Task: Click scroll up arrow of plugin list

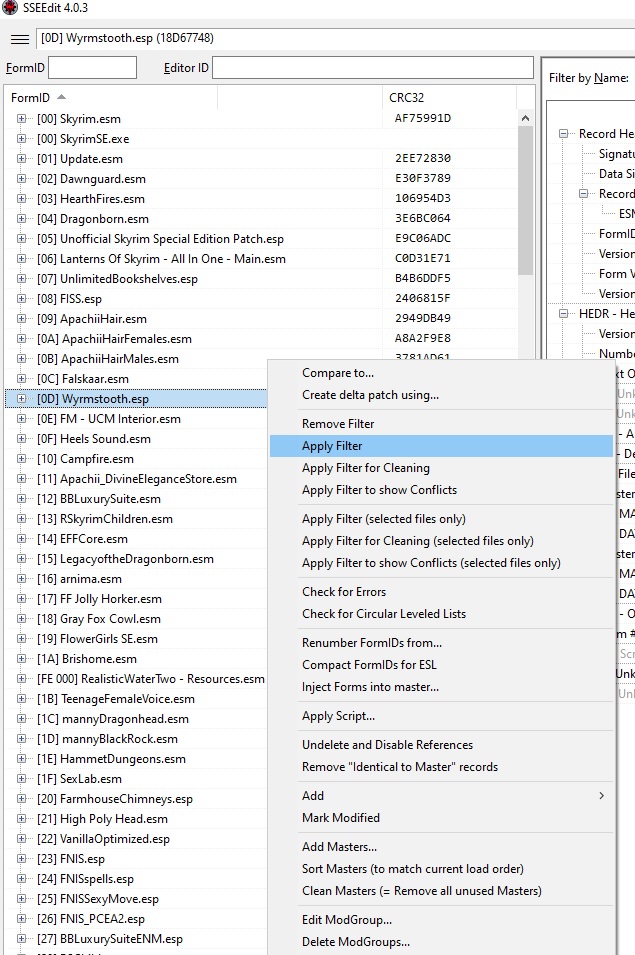Action: [x=525, y=118]
